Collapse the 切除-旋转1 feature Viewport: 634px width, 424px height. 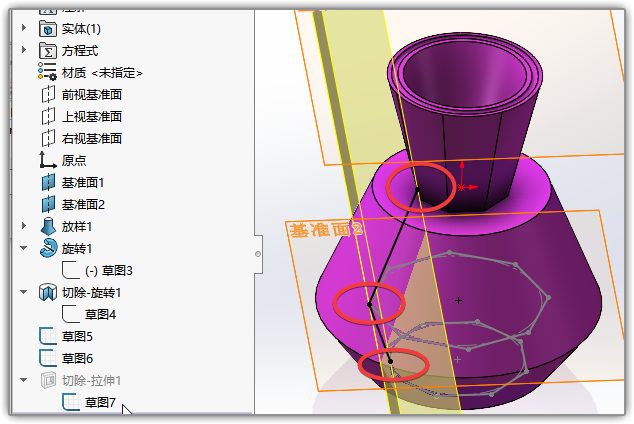point(24,292)
